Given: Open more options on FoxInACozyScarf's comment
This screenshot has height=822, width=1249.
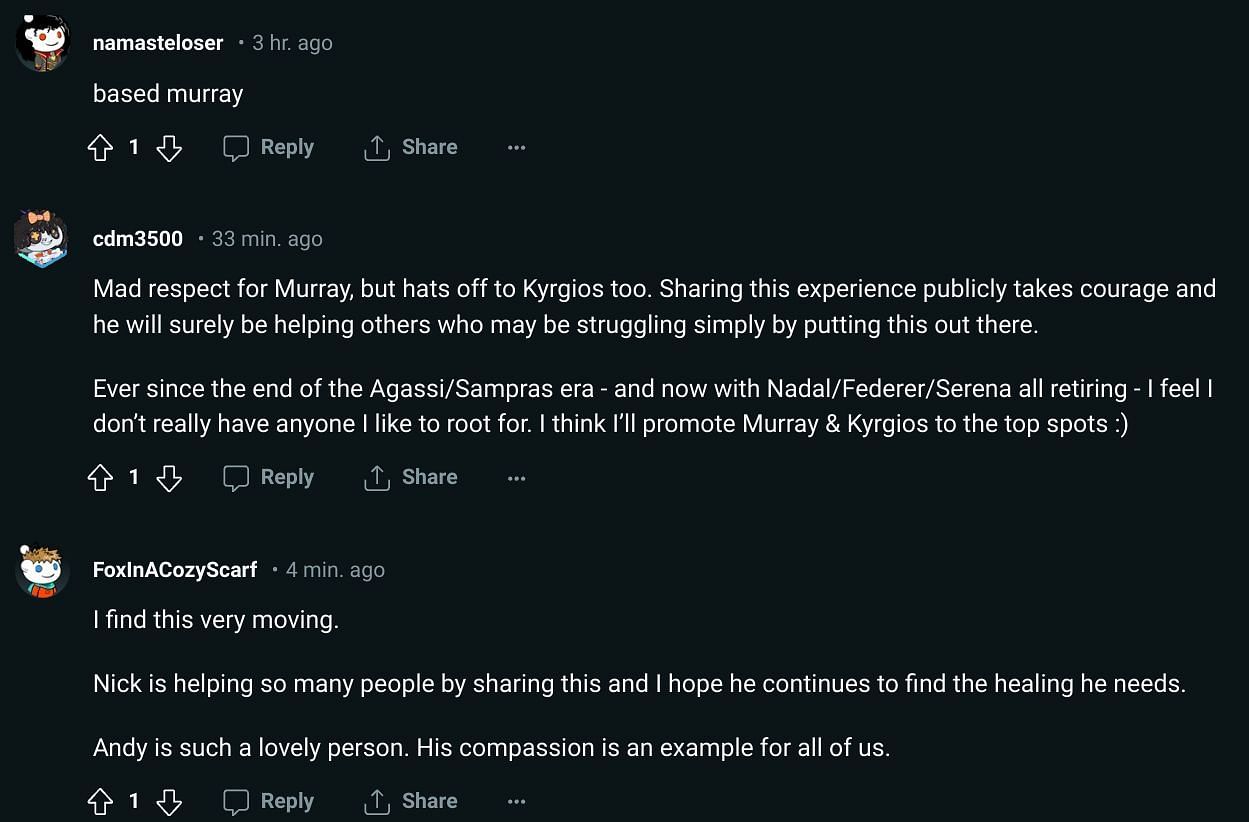Looking at the screenshot, I should point(516,801).
